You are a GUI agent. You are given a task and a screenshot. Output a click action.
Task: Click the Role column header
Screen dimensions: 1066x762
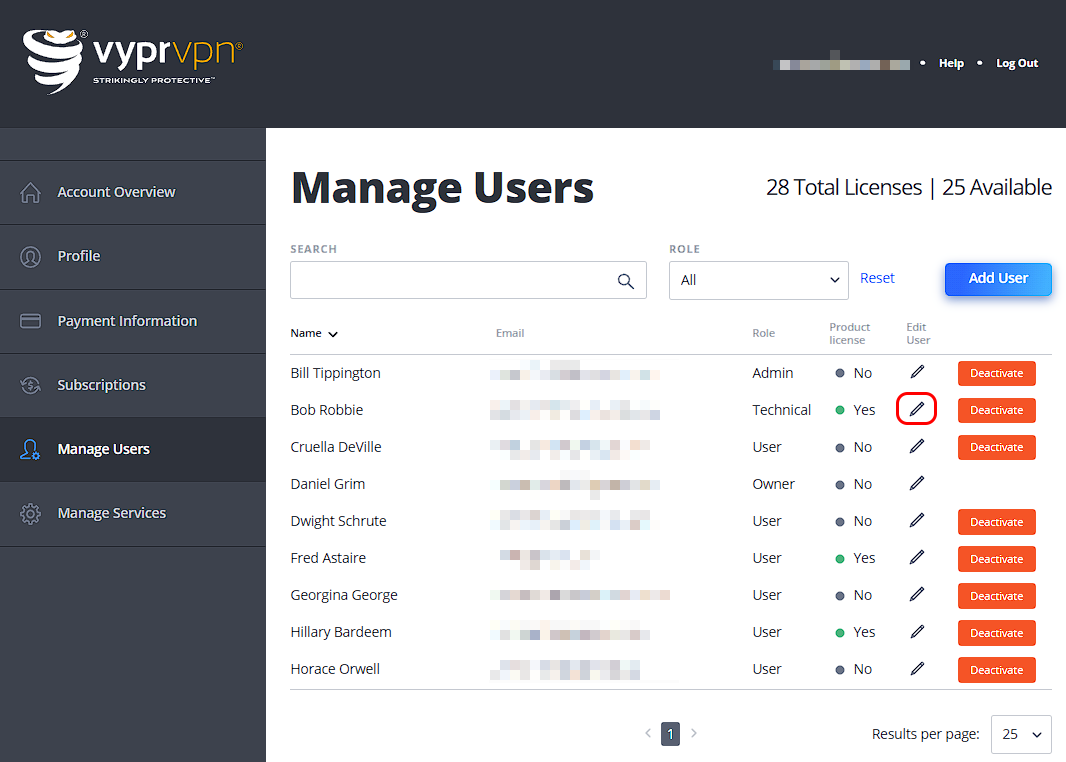click(x=763, y=333)
